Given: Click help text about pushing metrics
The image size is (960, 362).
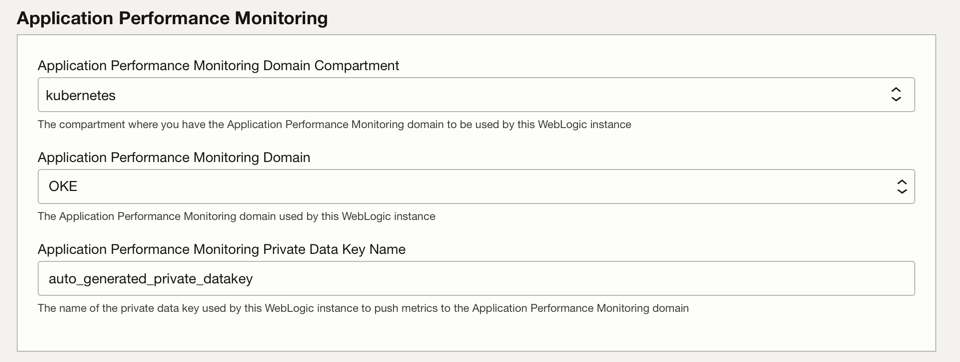Looking at the screenshot, I should click(x=363, y=308).
